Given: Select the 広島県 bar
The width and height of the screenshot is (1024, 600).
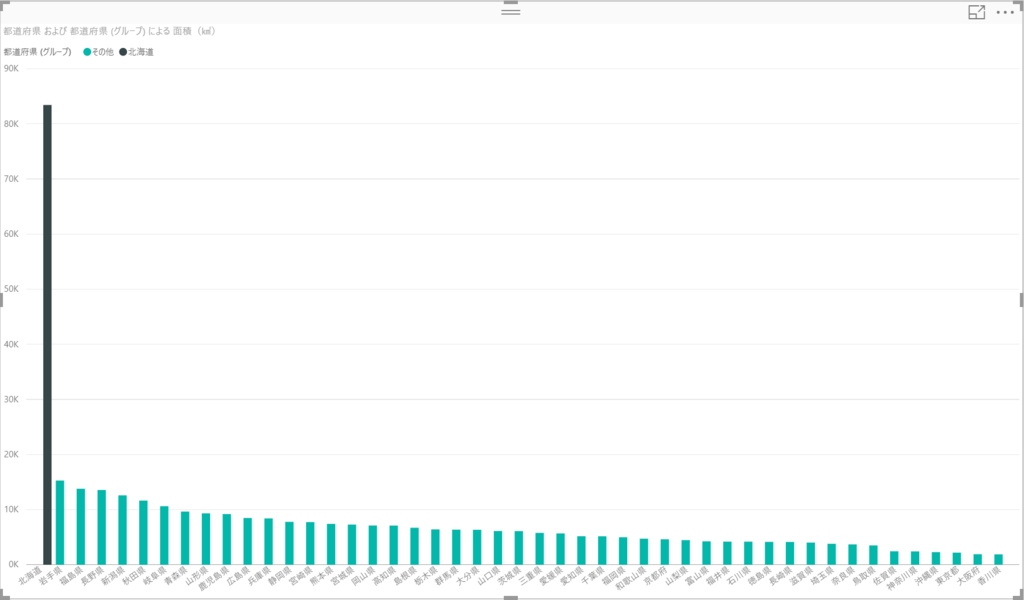Looking at the screenshot, I should click(x=248, y=541).
